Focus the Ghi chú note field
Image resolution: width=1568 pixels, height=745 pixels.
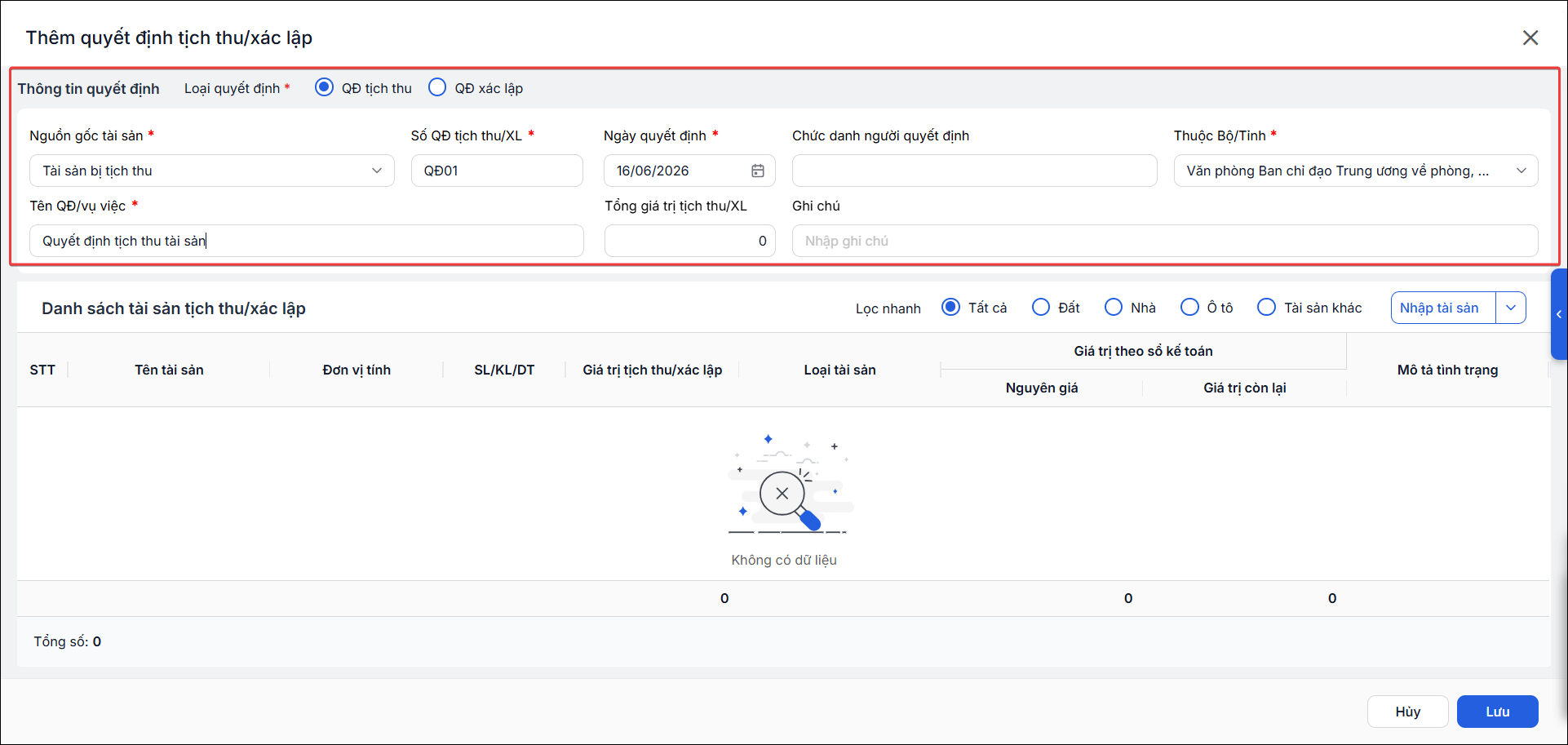coord(1165,241)
